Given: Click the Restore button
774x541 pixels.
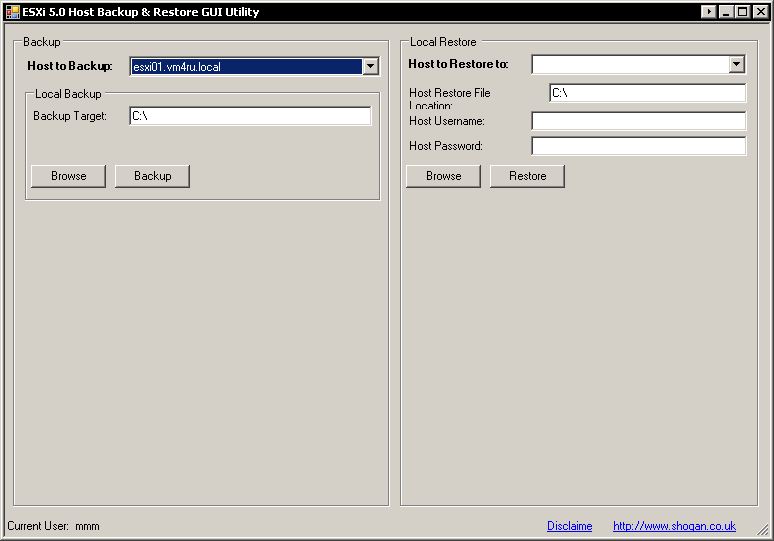Looking at the screenshot, I should 528,176.
